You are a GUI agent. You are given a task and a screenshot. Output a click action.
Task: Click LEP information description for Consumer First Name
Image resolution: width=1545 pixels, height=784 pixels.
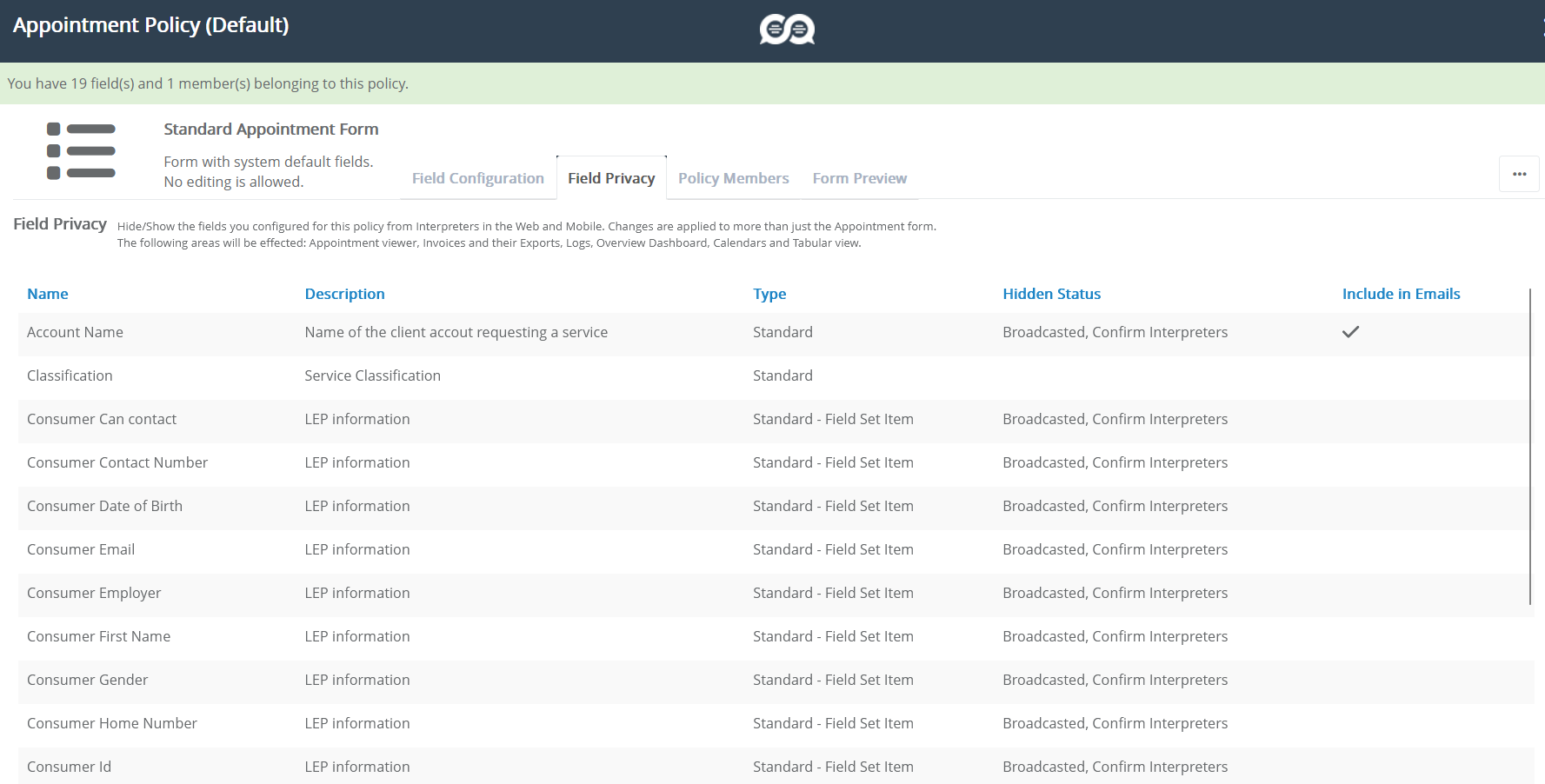point(356,636)
